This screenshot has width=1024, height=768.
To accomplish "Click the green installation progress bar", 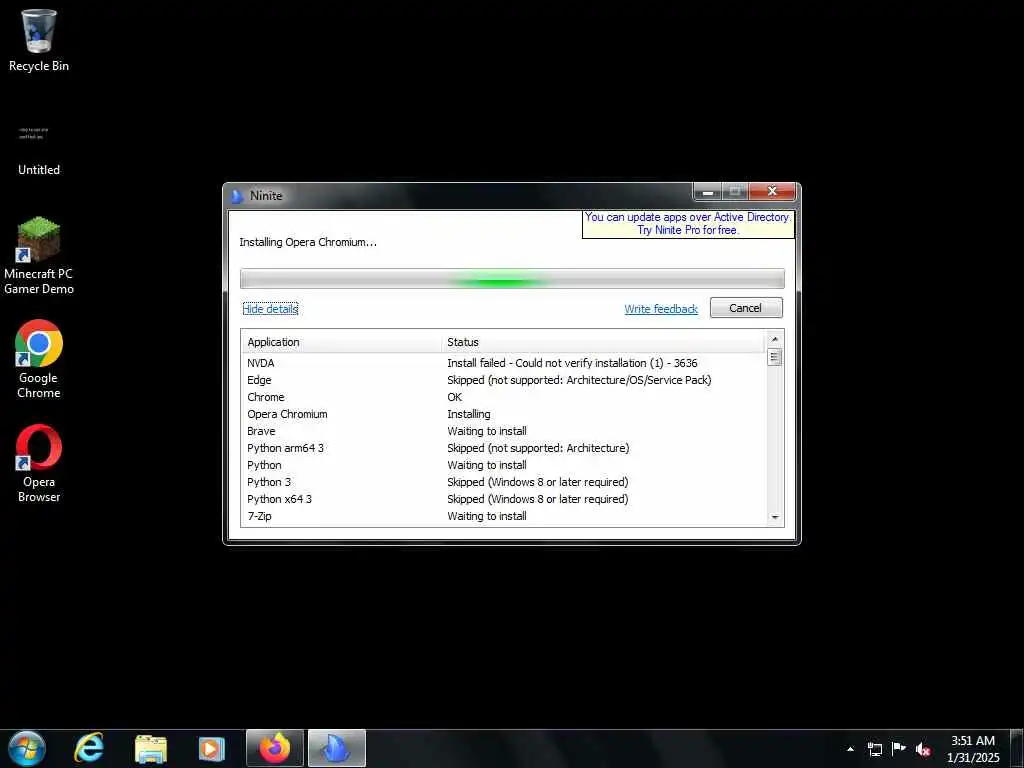I will click(512, 278).
